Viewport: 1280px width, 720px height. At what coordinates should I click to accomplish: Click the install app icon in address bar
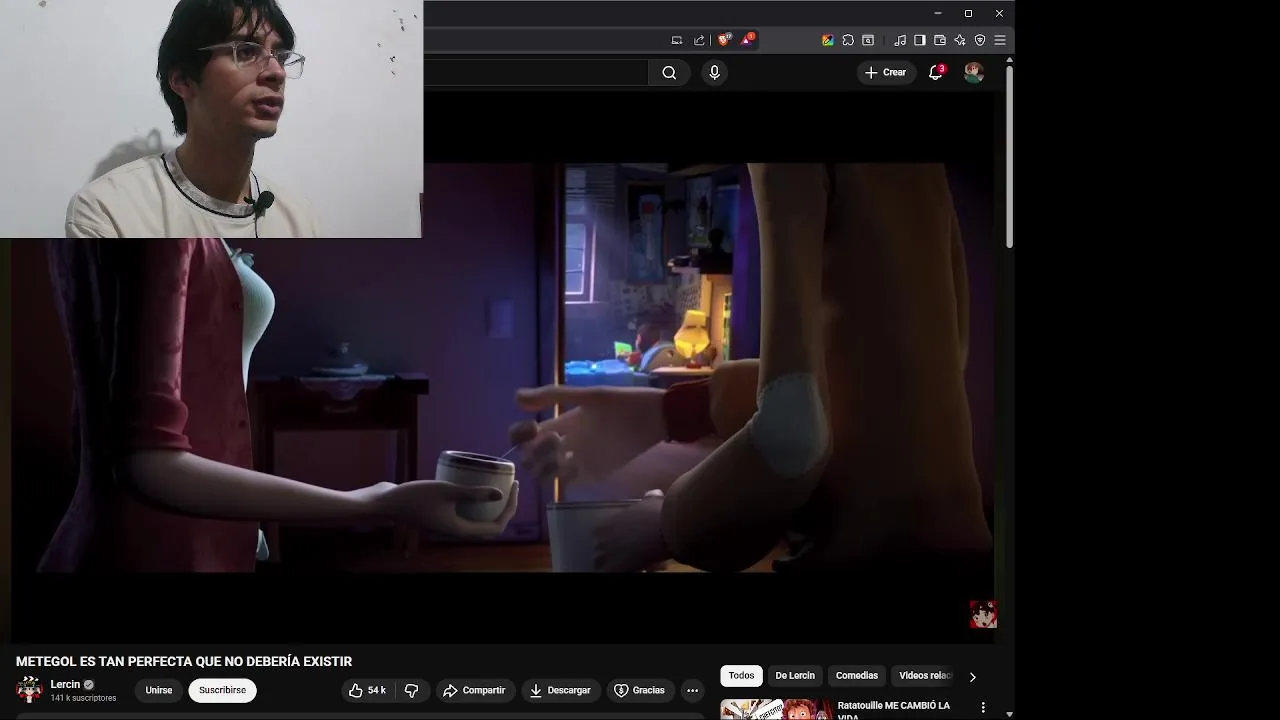tap(677, 40)
